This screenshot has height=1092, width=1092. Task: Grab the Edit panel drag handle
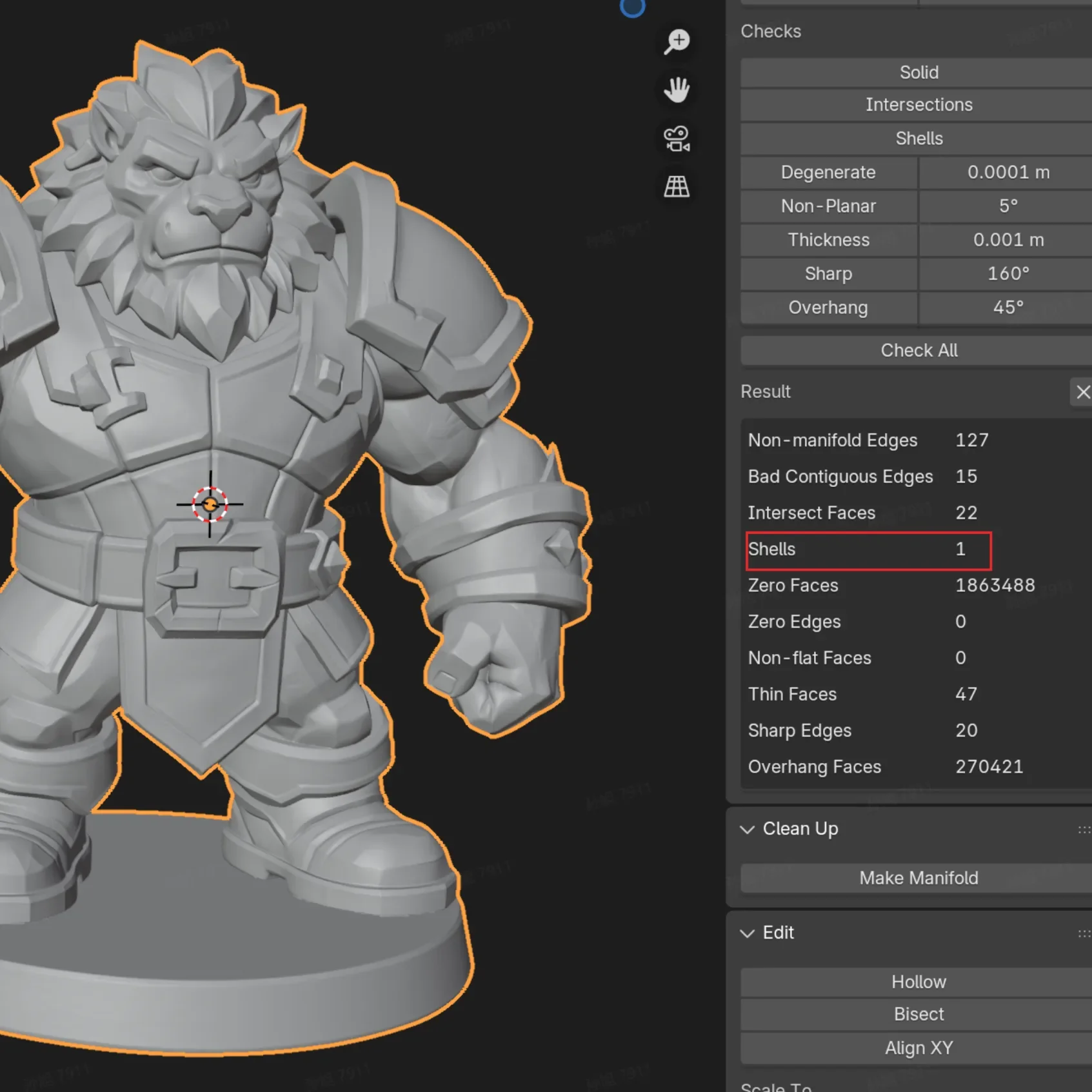tap(1084, 933)
